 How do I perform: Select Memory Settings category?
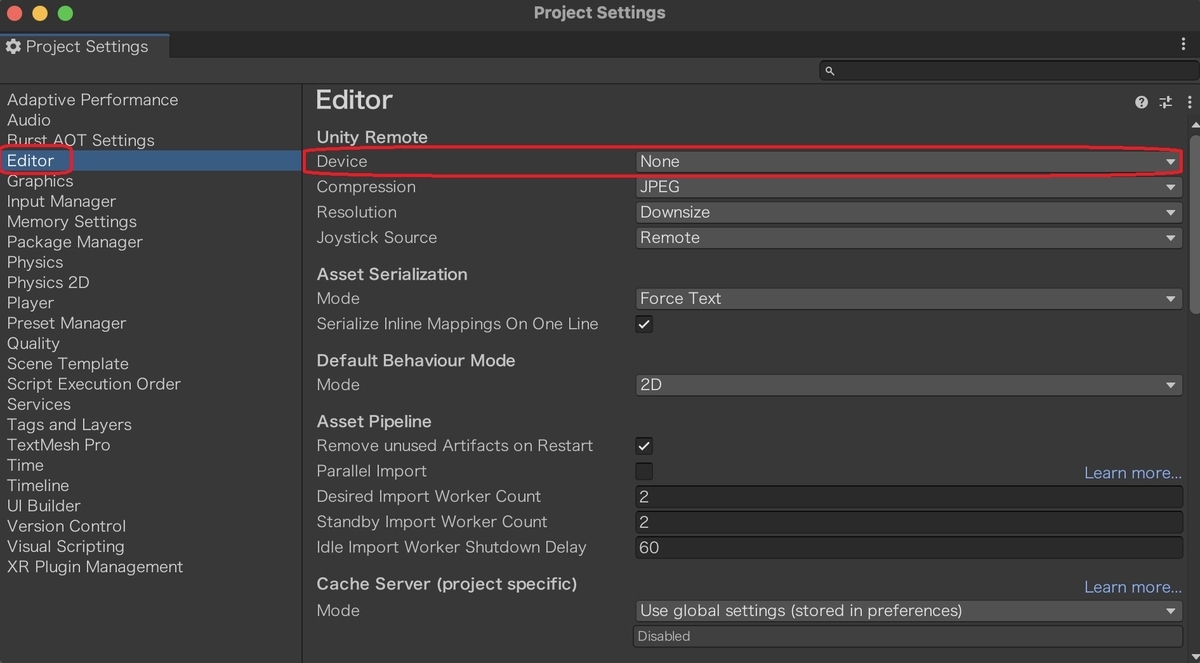coord(72,221)
